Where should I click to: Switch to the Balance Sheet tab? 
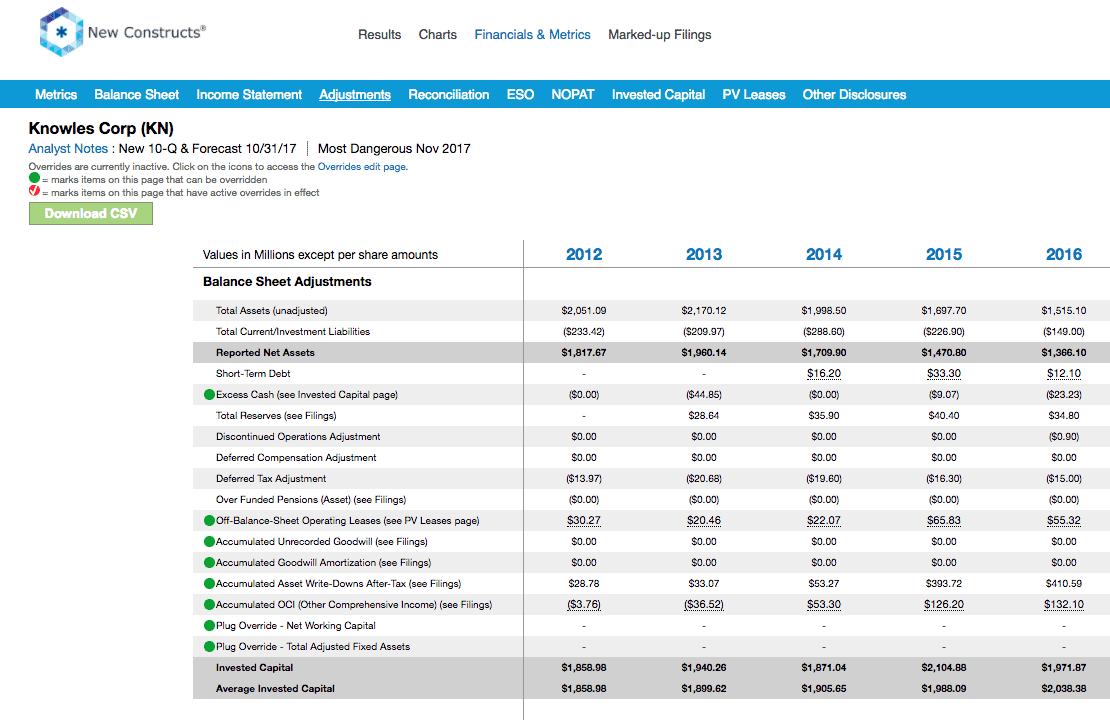click(x=137, y=95)
